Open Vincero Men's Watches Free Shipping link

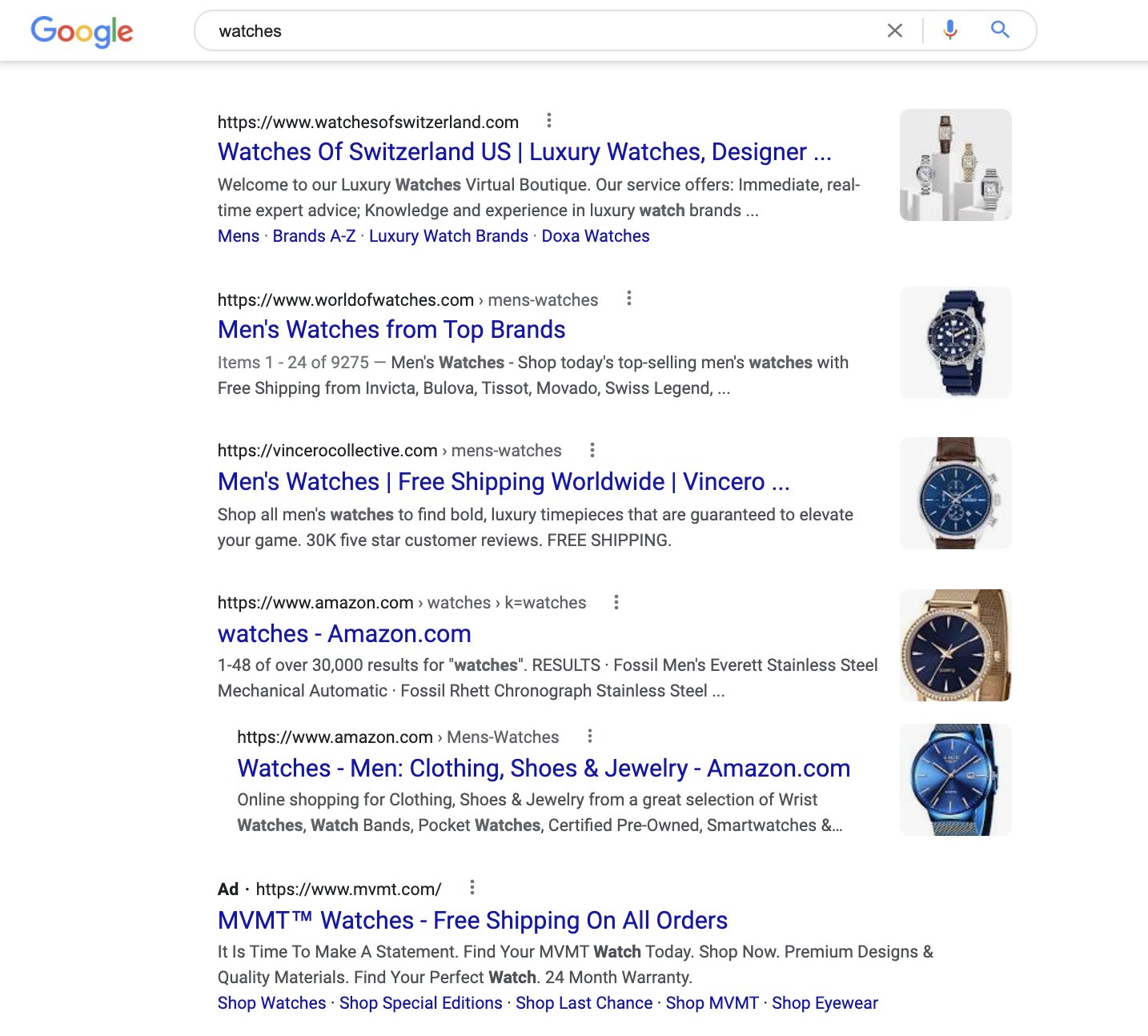[504, 482]
